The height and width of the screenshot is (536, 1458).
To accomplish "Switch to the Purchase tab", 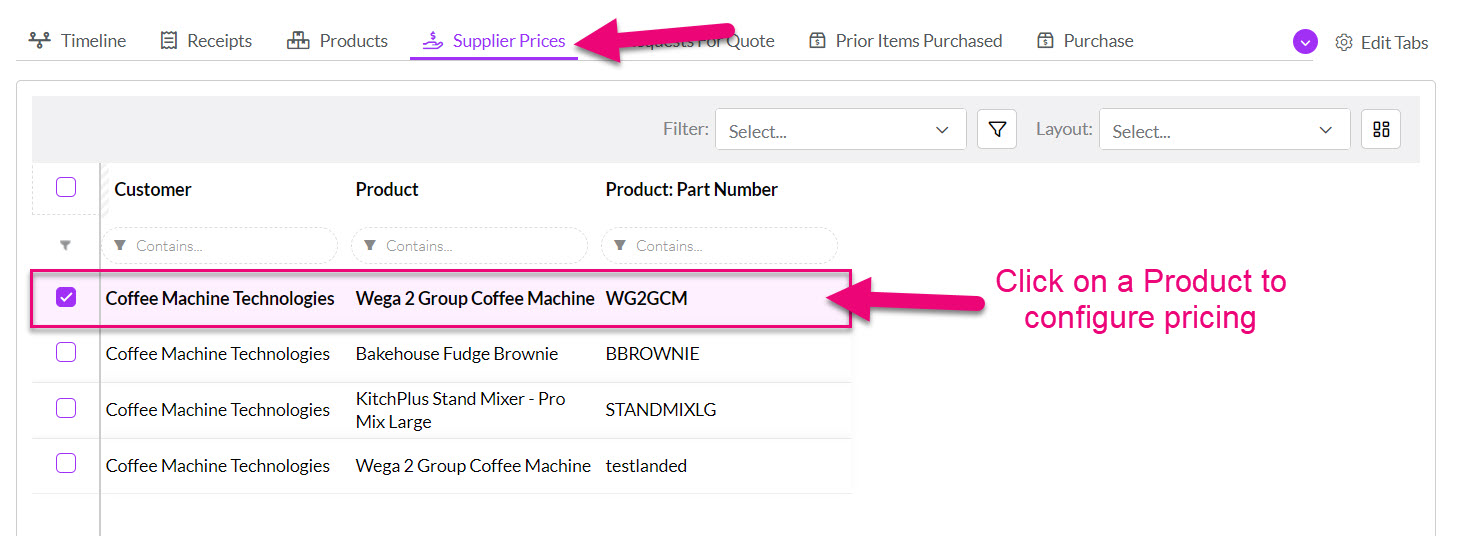I will 1085,41.
